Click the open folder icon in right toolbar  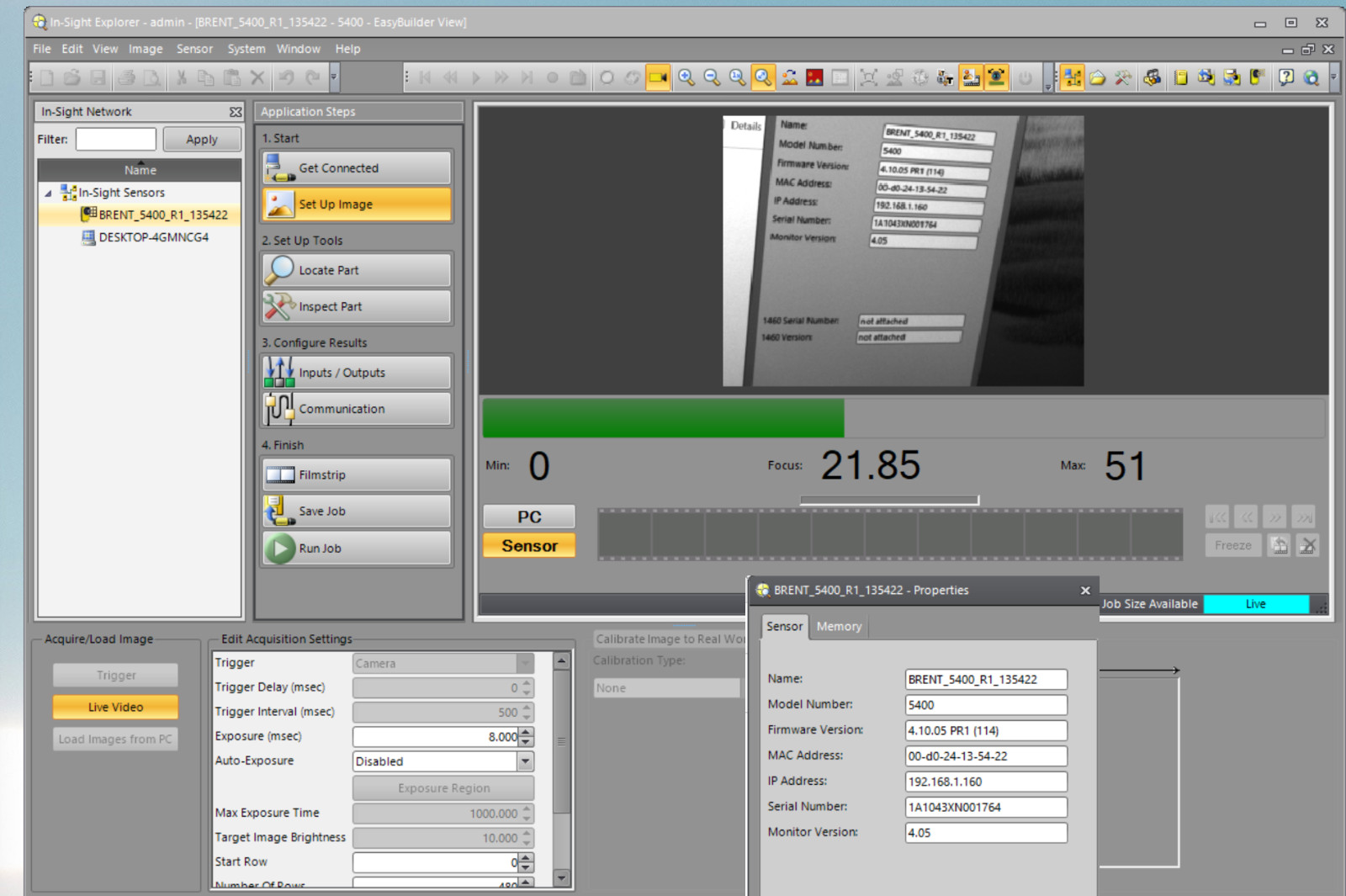pos(1097,78)
